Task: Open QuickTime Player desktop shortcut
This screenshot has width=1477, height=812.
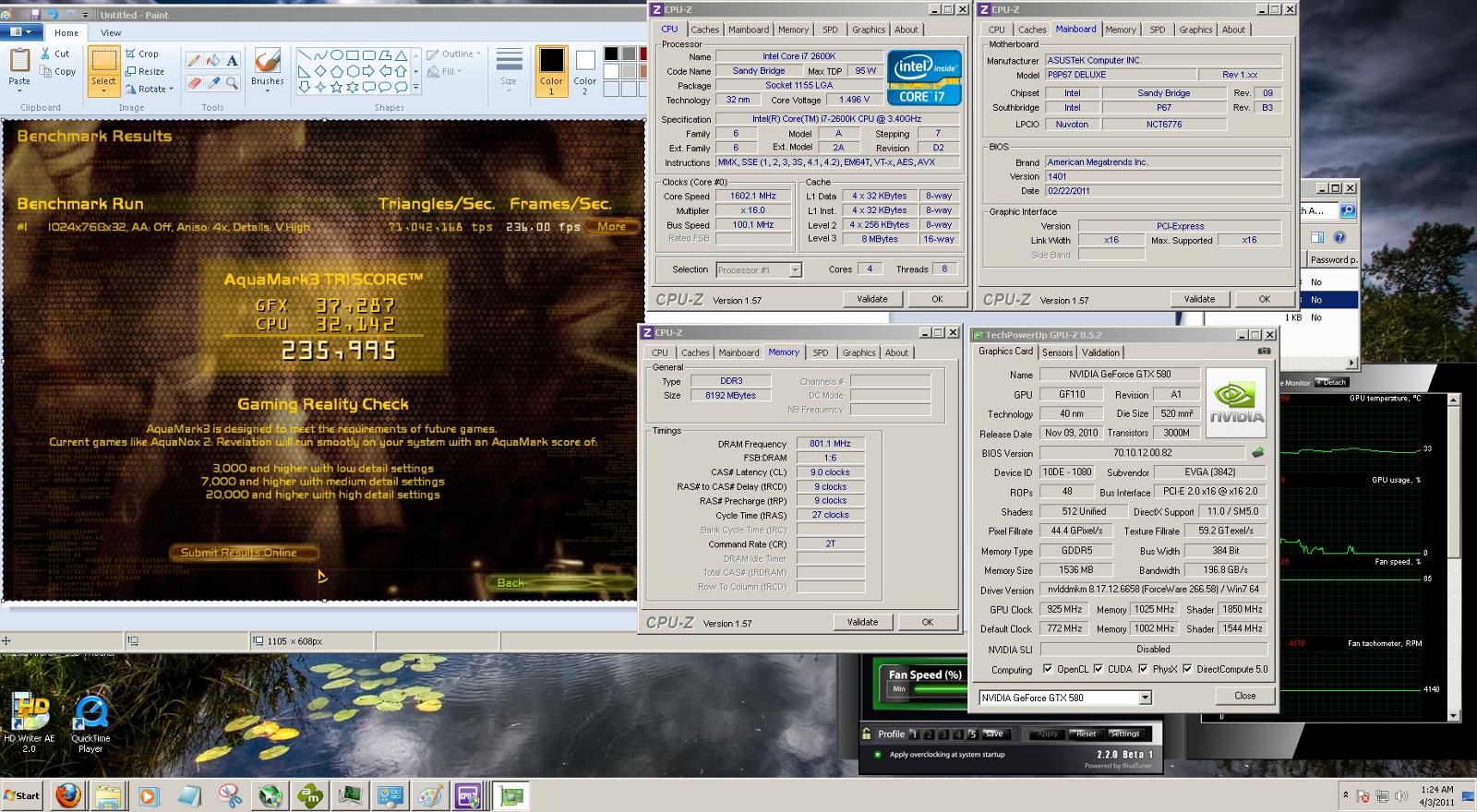Action: point(90,724)
